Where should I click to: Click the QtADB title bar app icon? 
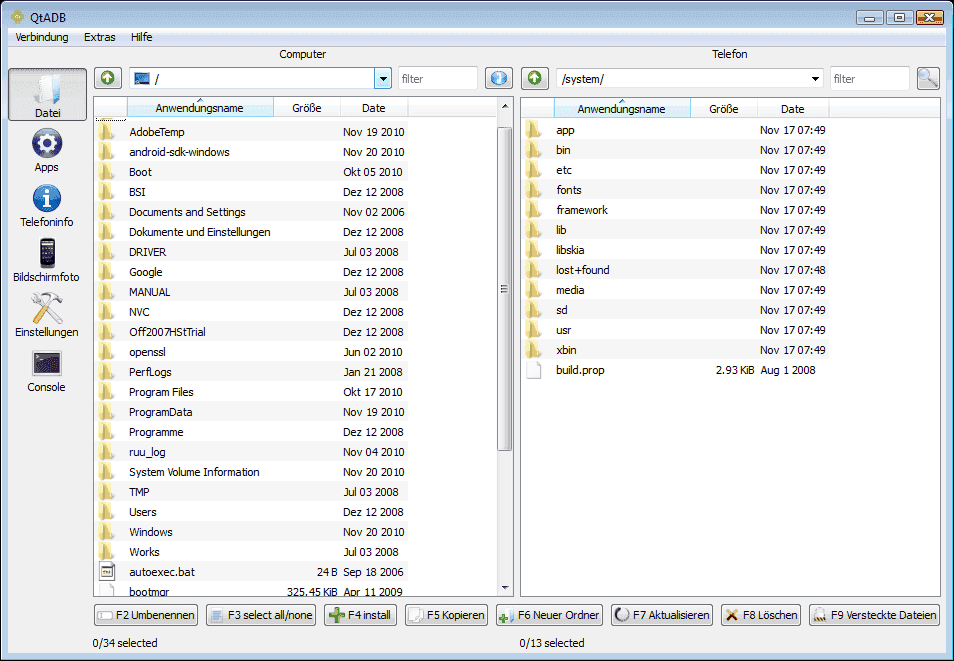click(18, 17)
